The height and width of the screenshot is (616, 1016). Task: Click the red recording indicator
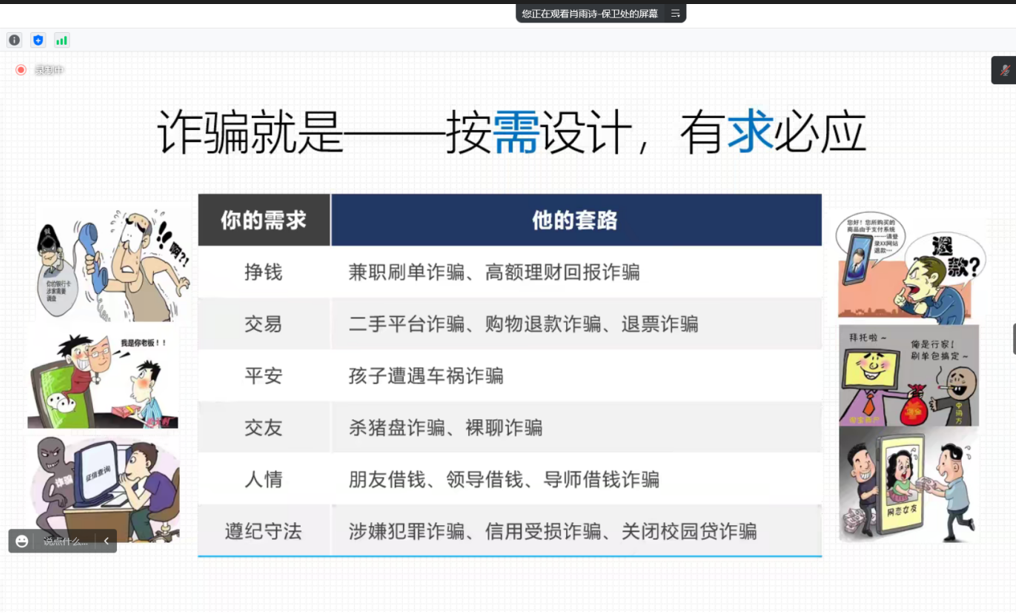coord(20,70)
